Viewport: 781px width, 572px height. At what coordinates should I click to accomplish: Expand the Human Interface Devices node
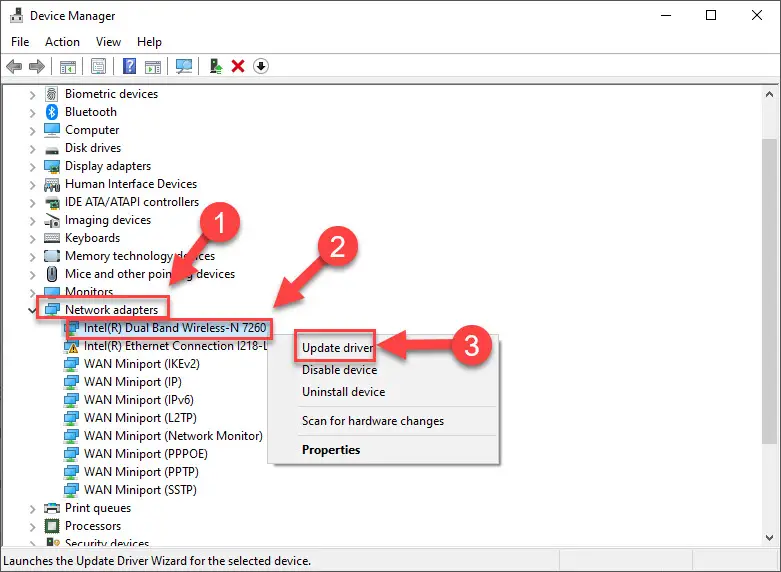tap(32, 184)
